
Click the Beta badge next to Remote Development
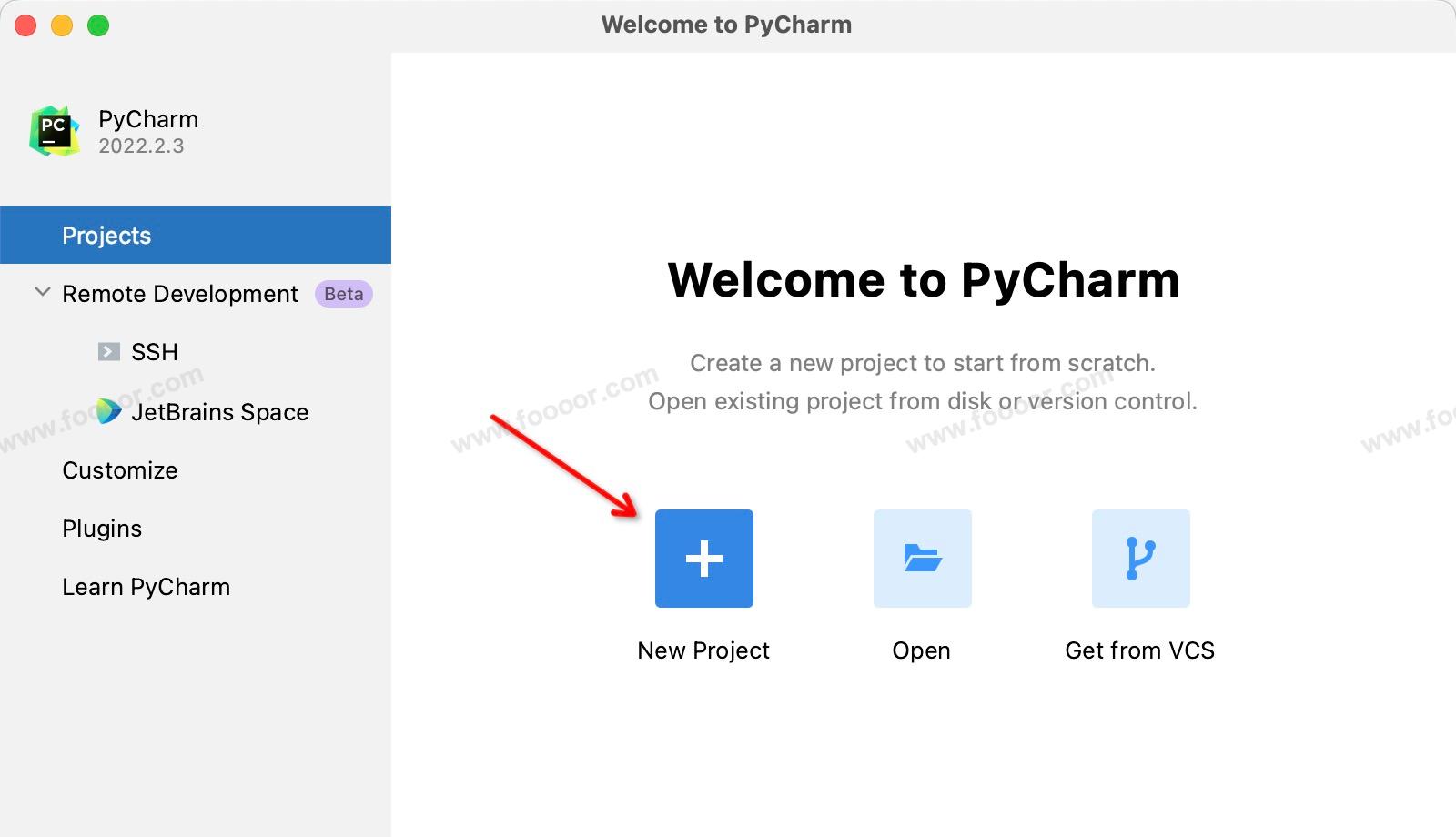pos(343,294)
